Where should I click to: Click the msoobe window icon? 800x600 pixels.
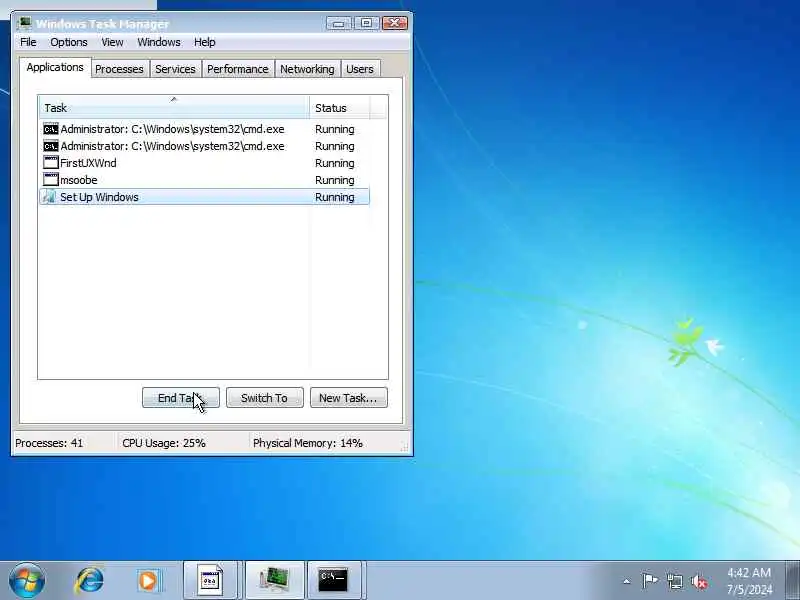point(51,180)
